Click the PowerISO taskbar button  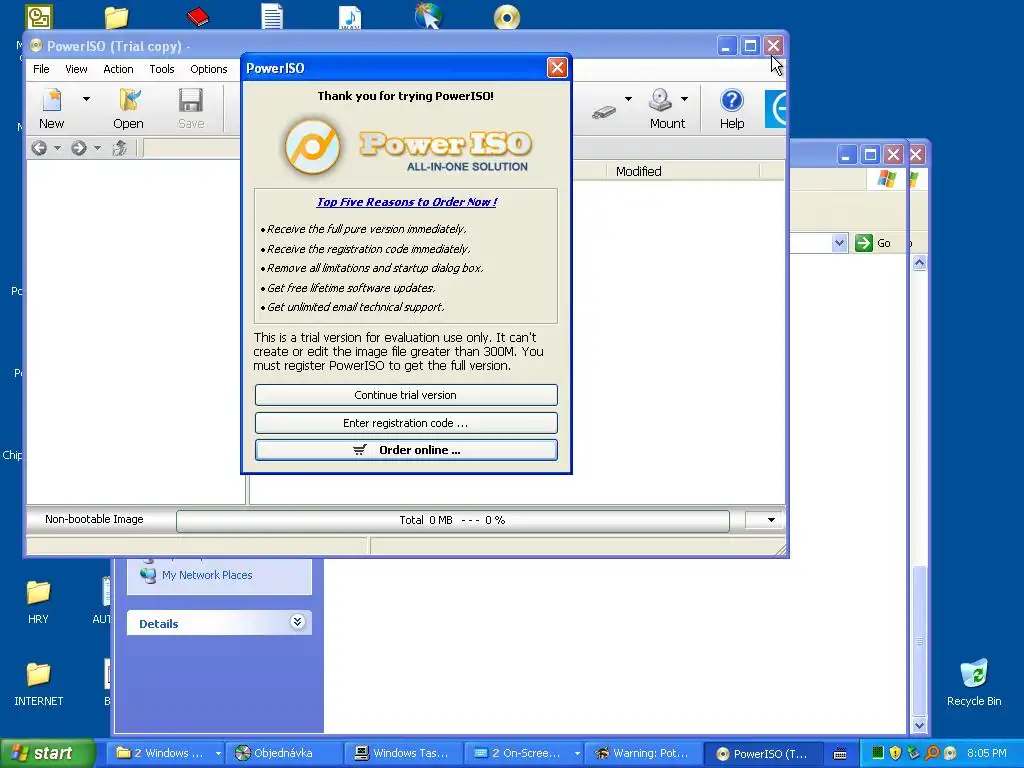click(763, 753)
